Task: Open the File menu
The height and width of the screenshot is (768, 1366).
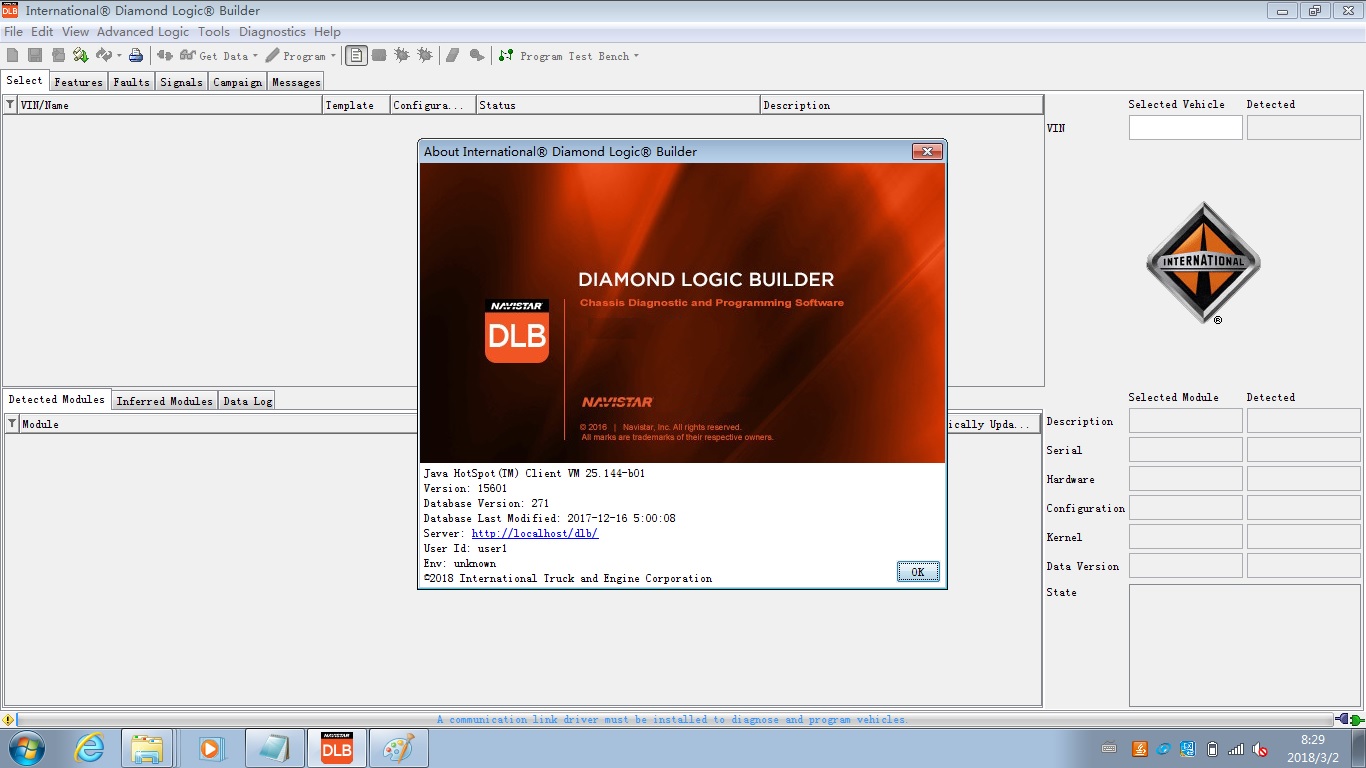Action: [13, 32]
